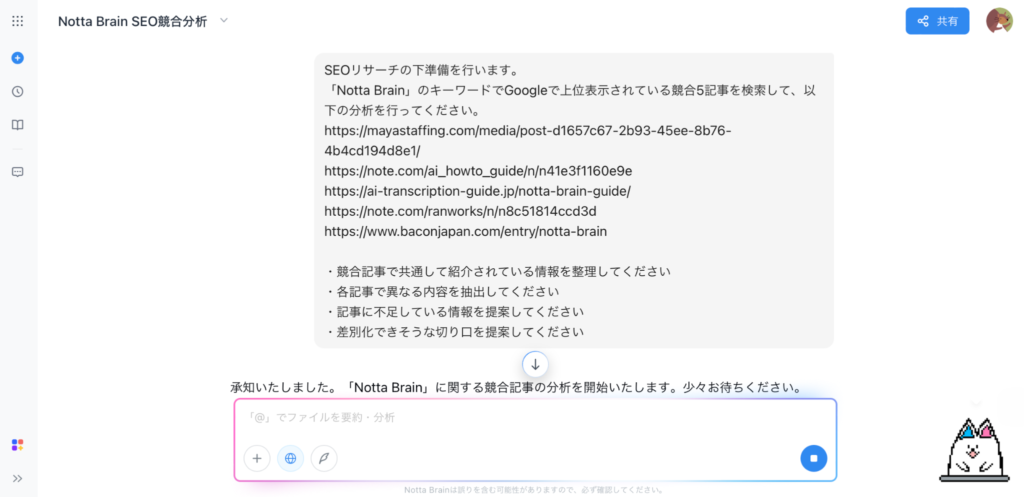Click the bullet 競合記事で共通して紹介されている情報

coord(498,271)
